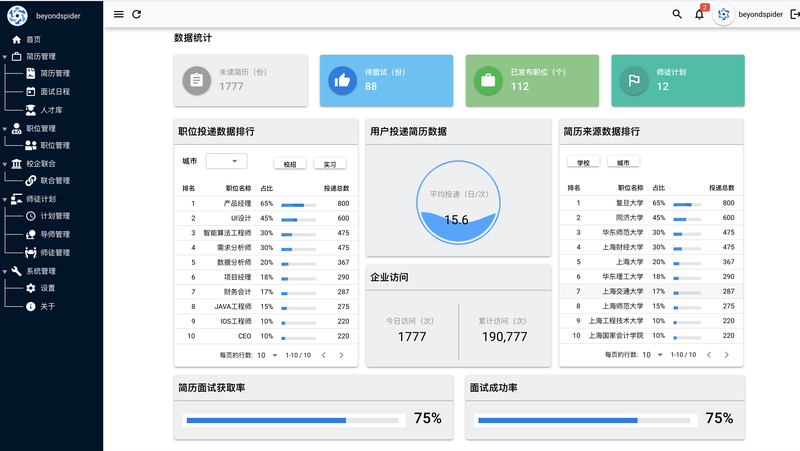Image resolution: width=800 pixels, height=451 pixels.
Task: Click the logout icon at top right
Action: [794, 14]
